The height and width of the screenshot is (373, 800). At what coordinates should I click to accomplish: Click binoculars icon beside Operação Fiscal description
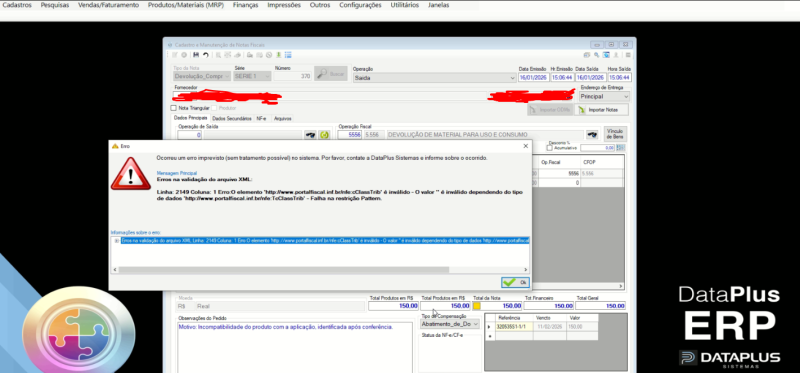(x=592, y=135)
